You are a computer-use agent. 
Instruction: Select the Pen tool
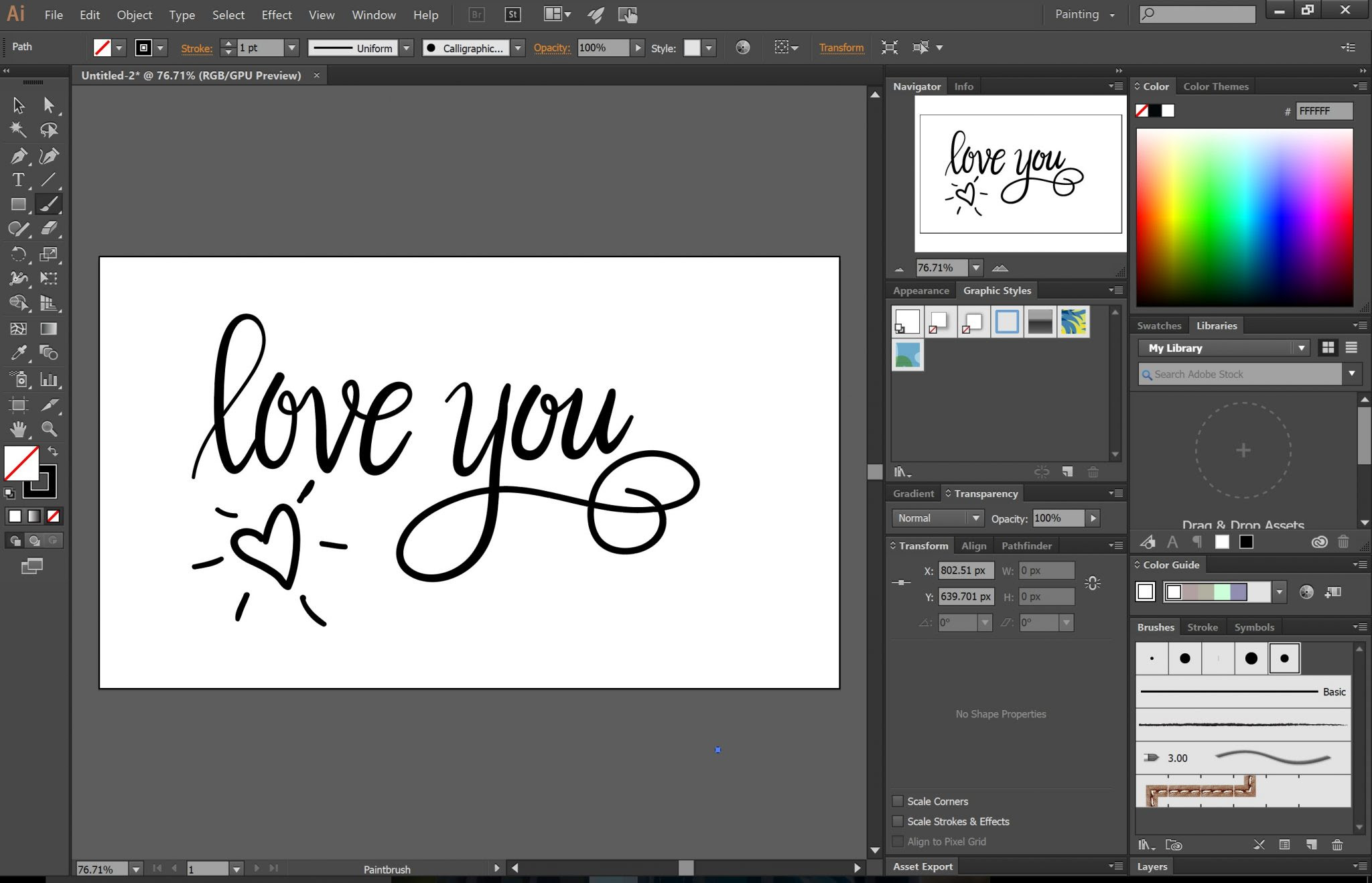coord(18,155)
